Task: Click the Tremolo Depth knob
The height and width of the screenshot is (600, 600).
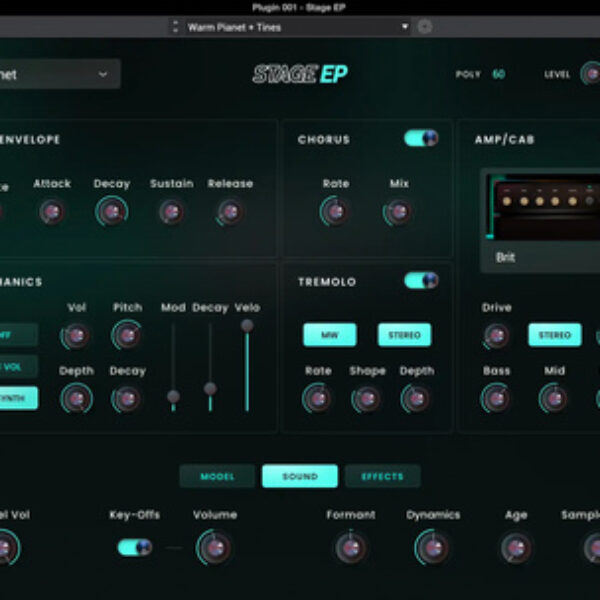Action: (x=416, y=398)
